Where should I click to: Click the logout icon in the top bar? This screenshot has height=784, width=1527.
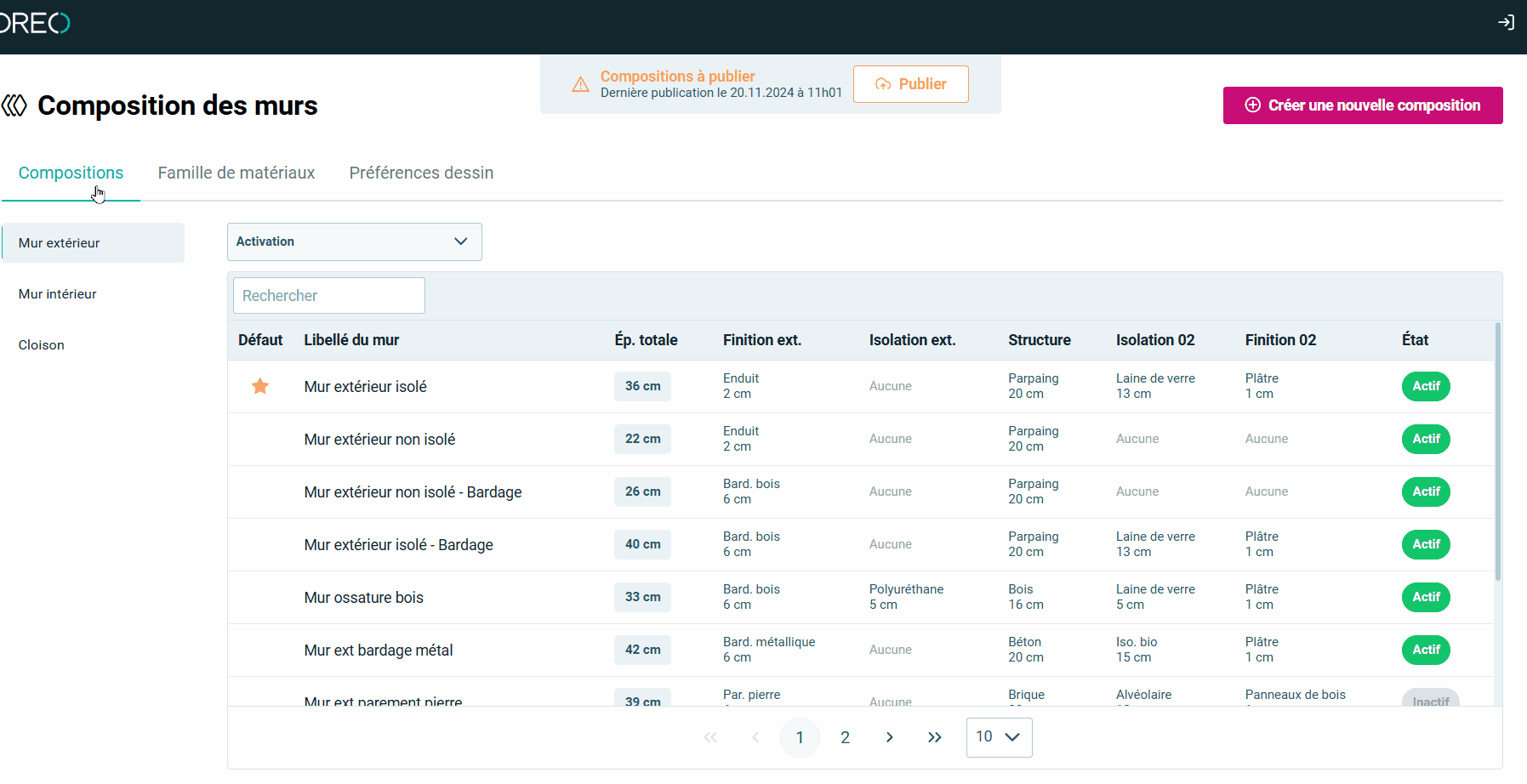(x=1506, y=23)
